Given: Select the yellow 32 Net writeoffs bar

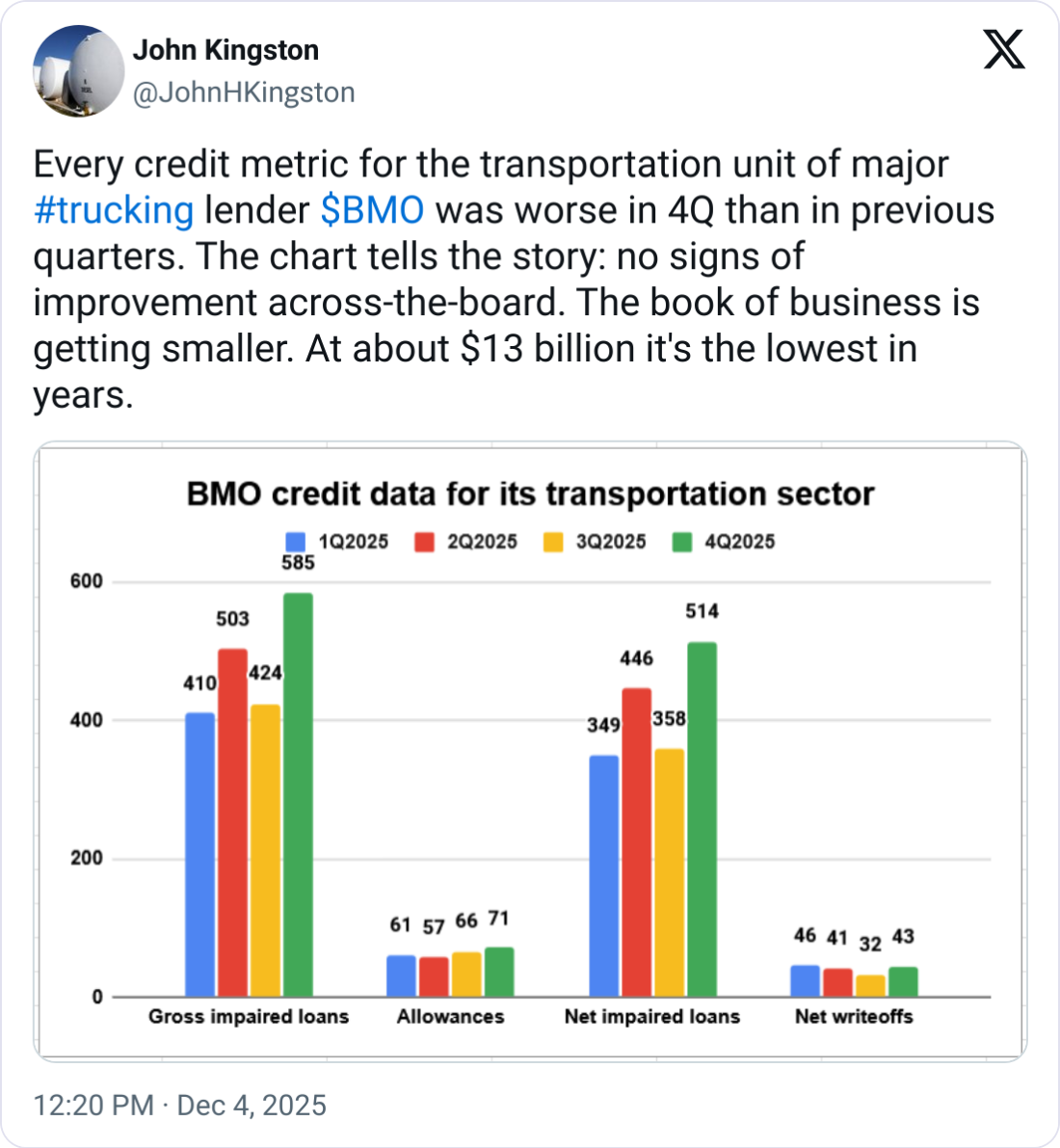Looking at the screenshot, I should click(870, 986).
